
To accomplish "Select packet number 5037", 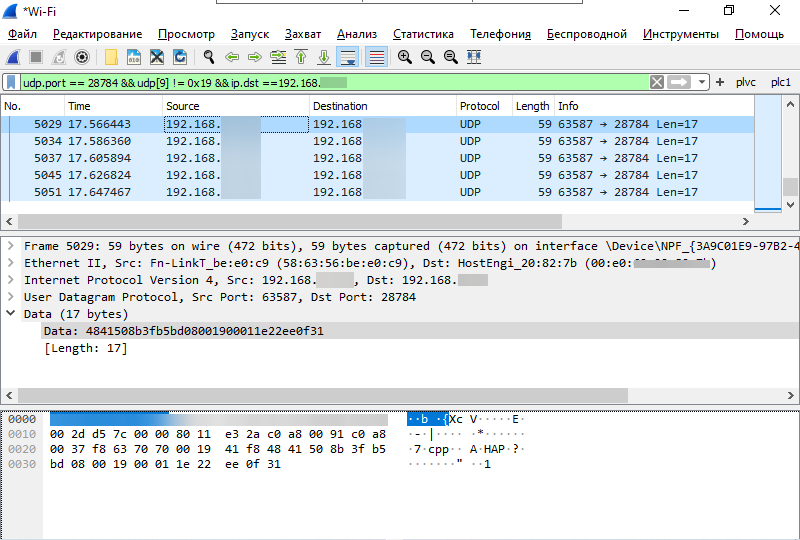I will pyautogui.click(x=378, y=158).
